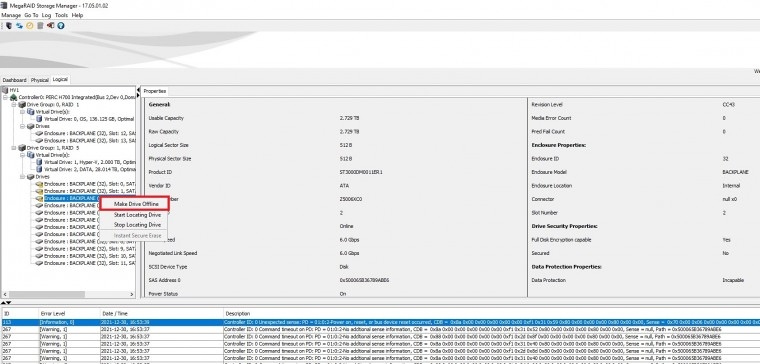Click the tree panel horizontal scrollbar
The height and width of the screenshot is (364, 760).
(x=68, y=294)
